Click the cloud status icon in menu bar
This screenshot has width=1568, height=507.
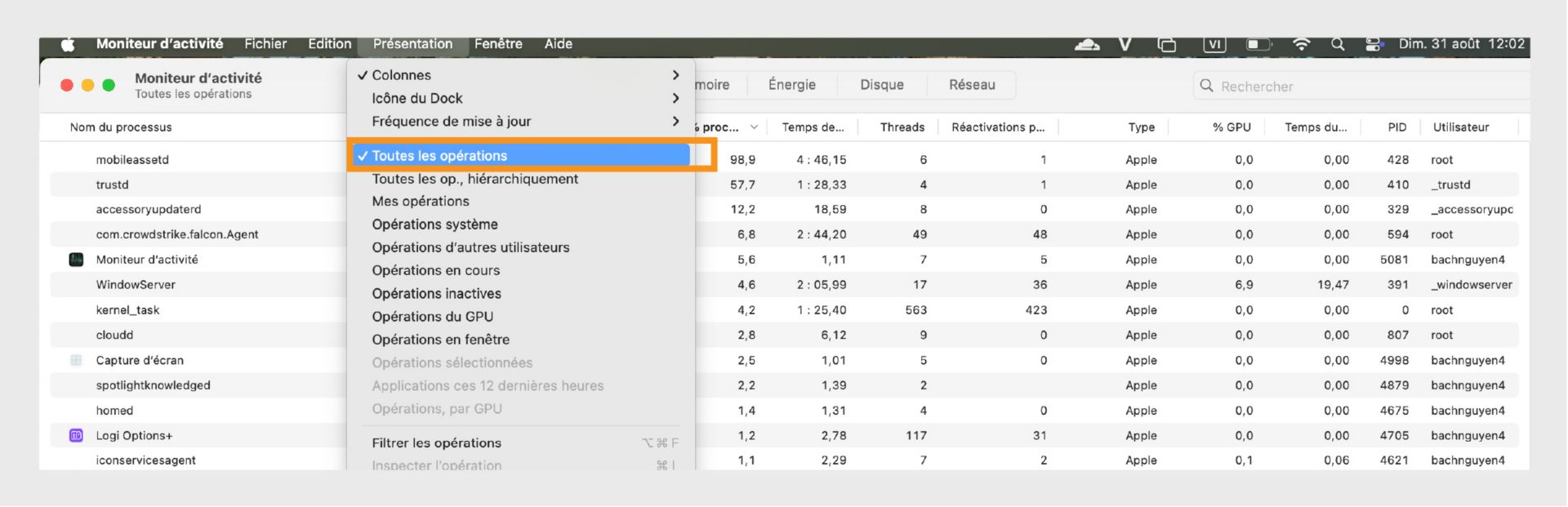1087,44
